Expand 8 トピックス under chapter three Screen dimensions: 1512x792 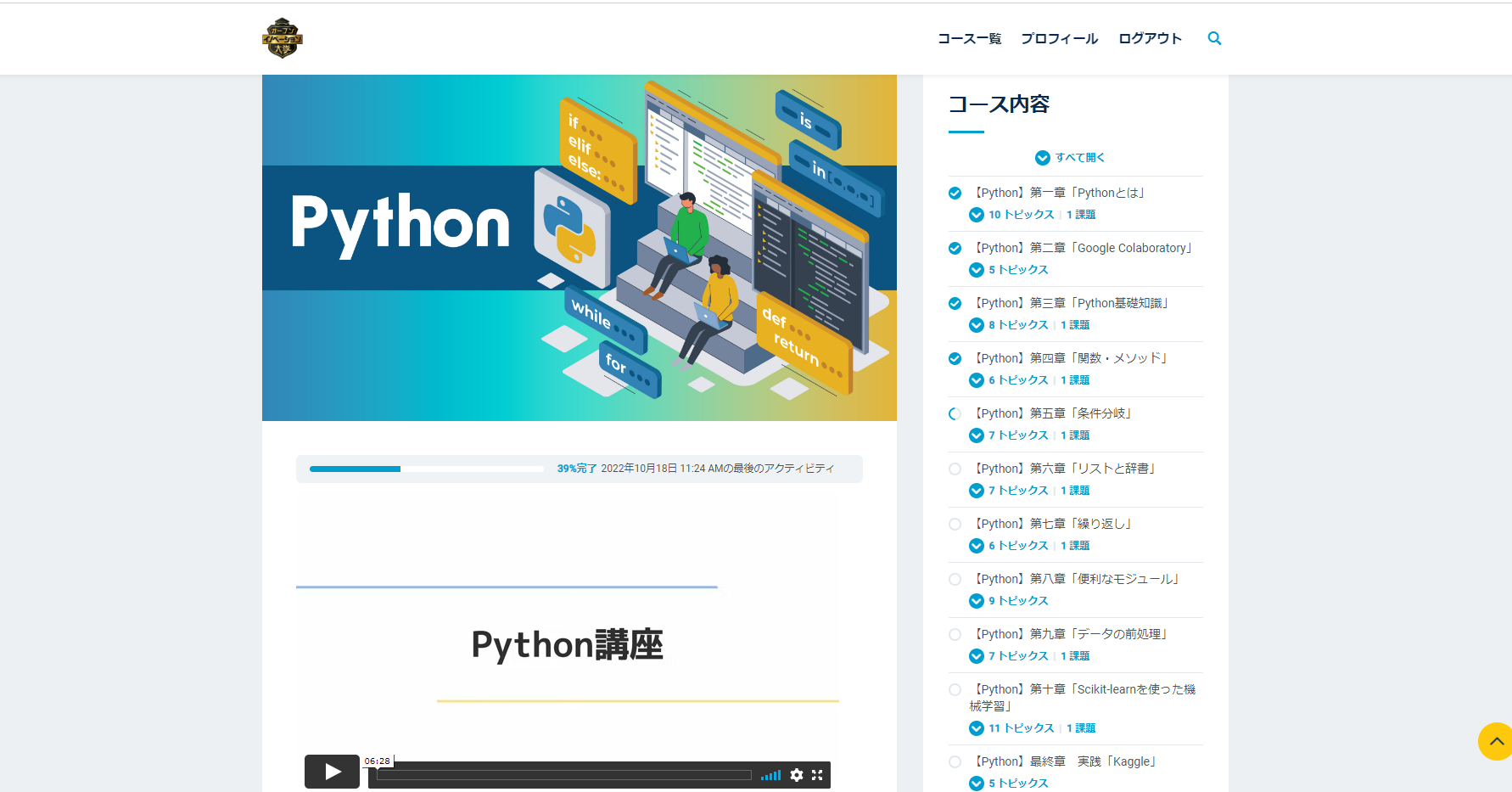click(1009, 325)
